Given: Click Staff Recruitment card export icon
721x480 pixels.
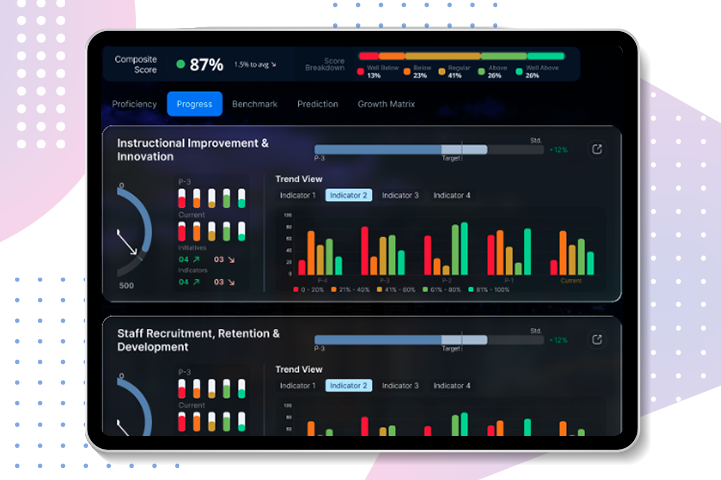Looking at the screenshot, I should pos(597,340).
